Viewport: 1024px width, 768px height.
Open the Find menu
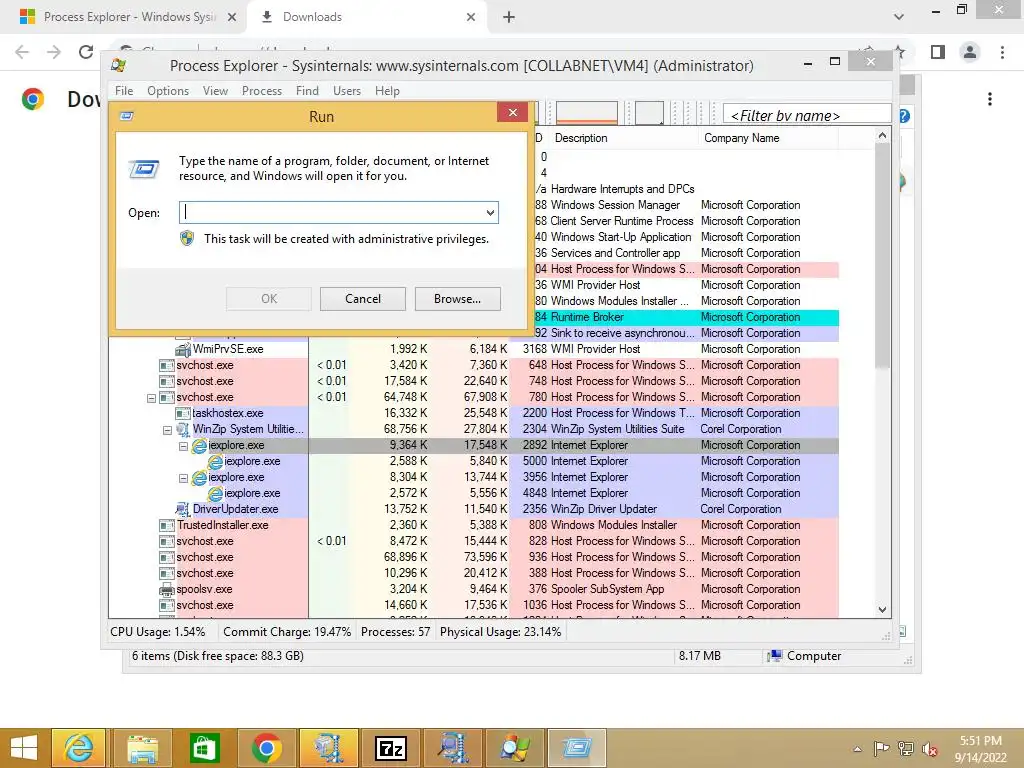tap(307, 91)
